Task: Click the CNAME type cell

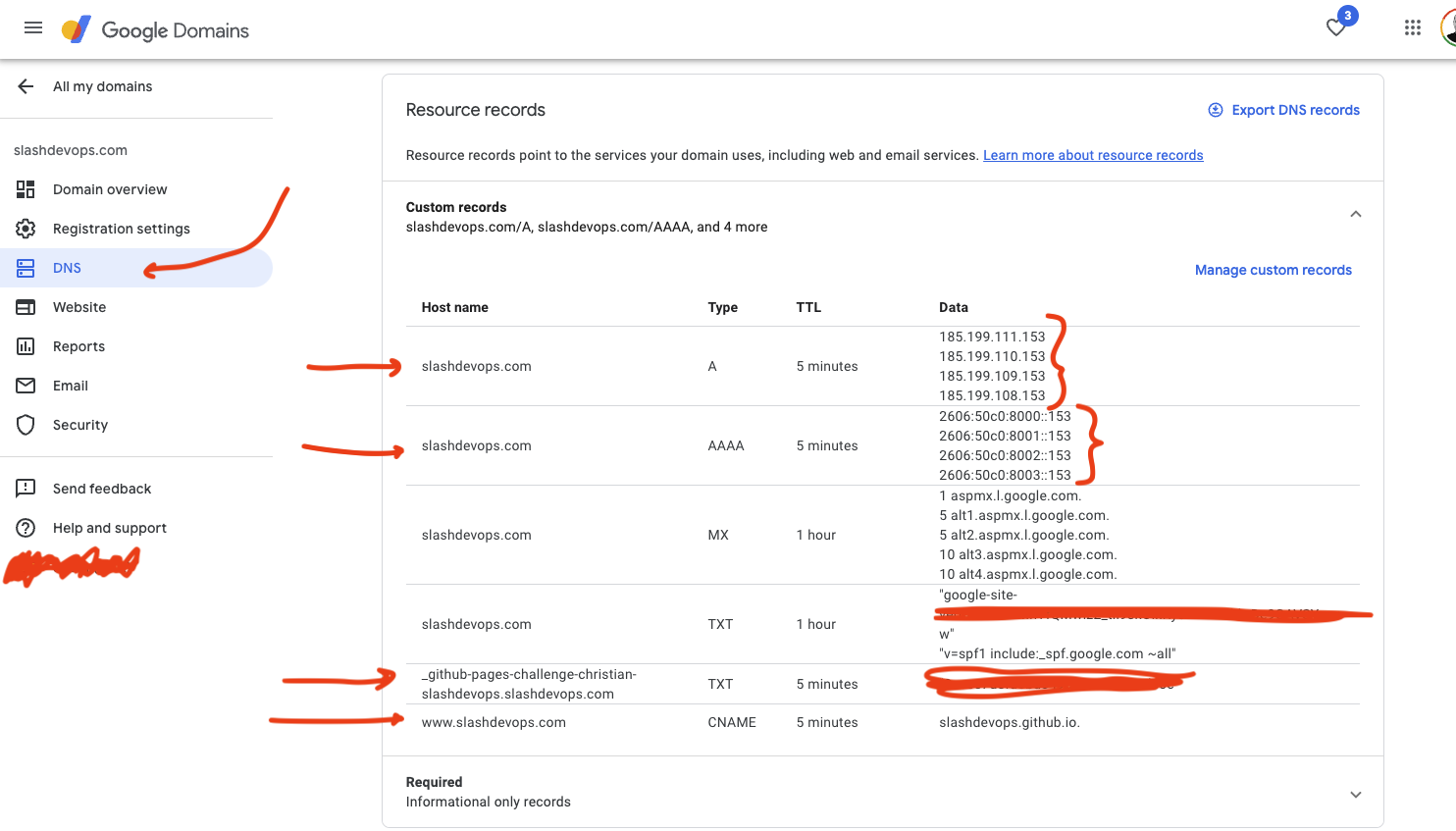Action: point(732,722)
